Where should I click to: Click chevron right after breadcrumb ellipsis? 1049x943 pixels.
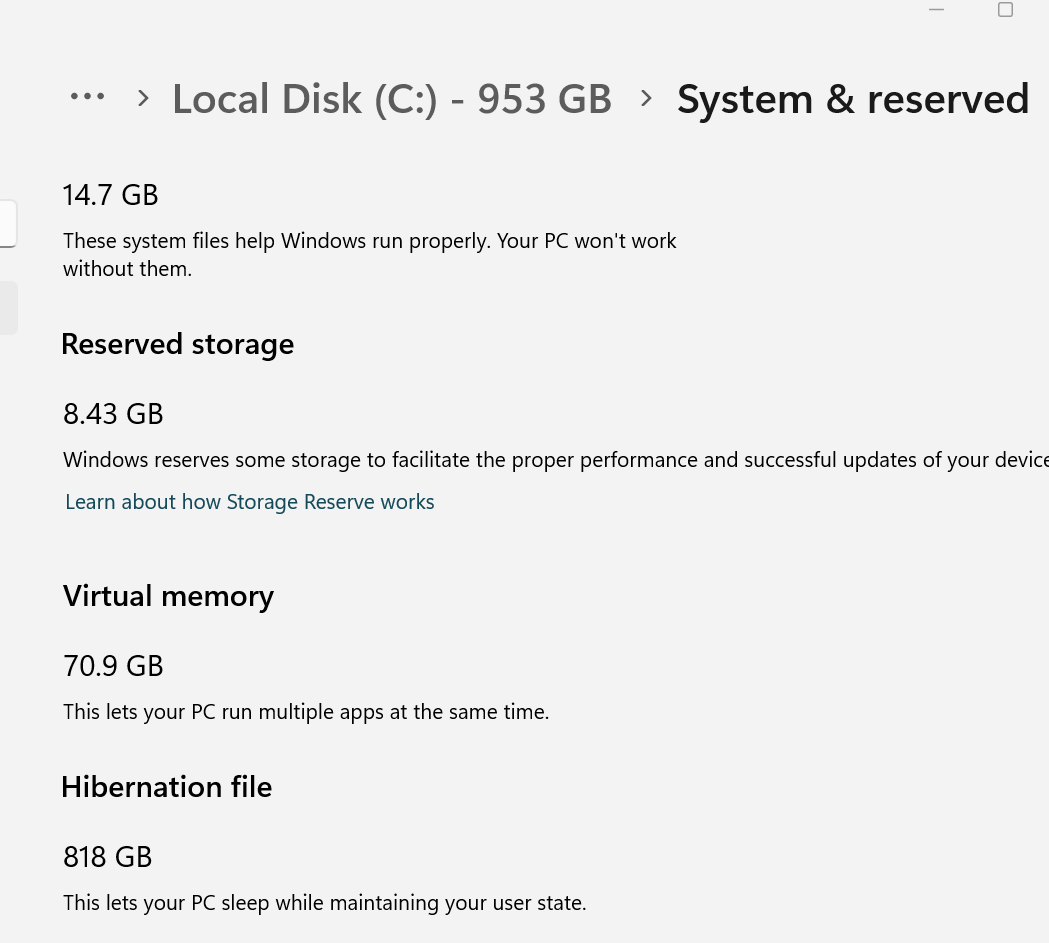pyautogui.click(x=143, y=98)
